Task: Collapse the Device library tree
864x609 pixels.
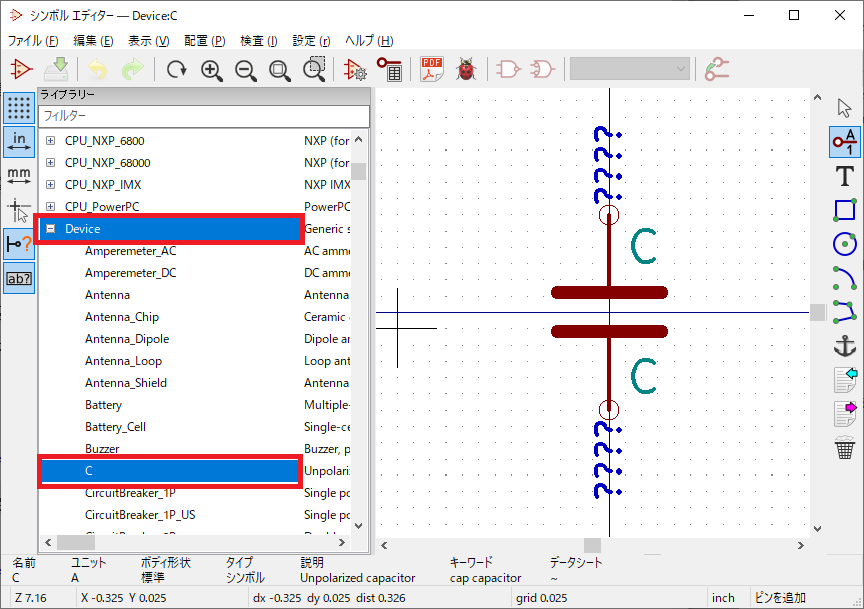Action: click(51, 229)
